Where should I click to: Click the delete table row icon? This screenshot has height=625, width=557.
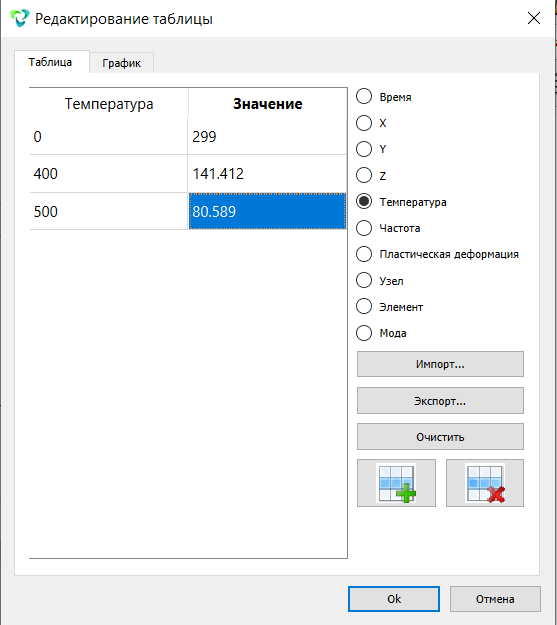coord(485,483)
